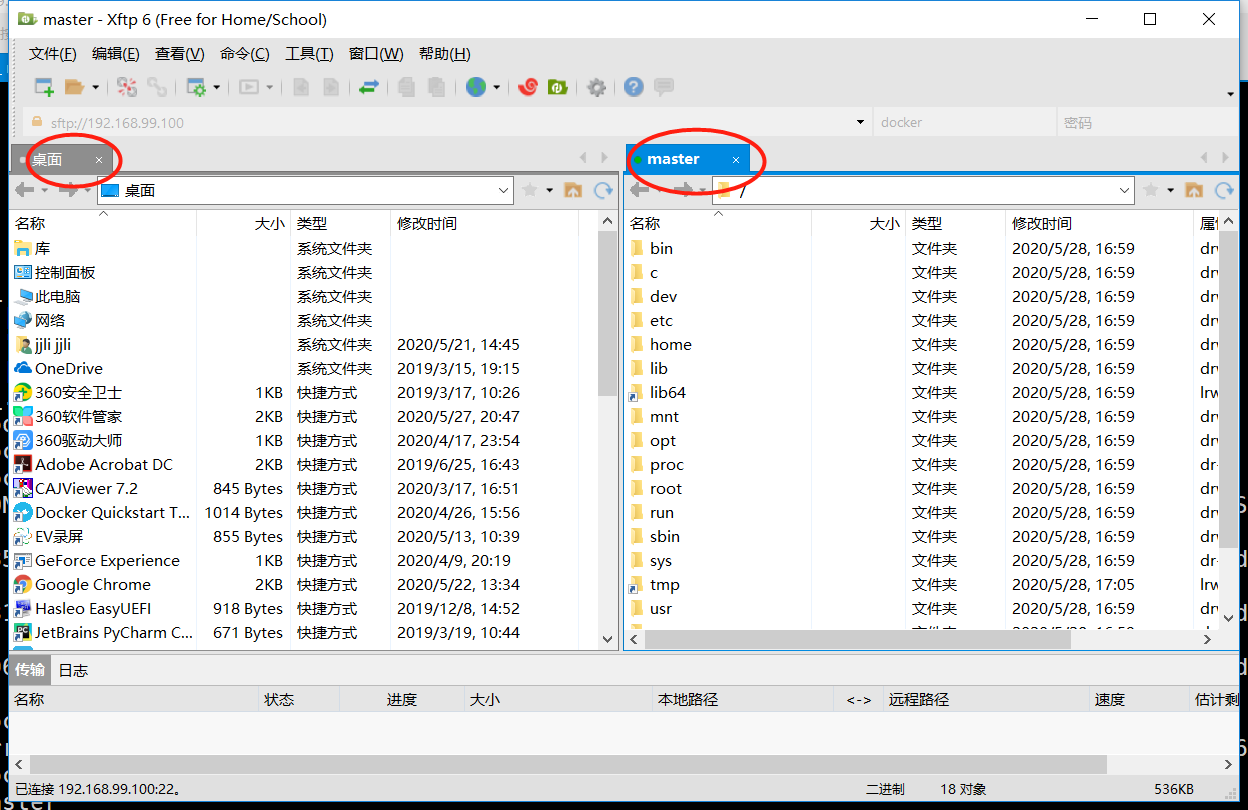Click the settings gear in the toolbar
The image size is (1248, 810).
pyautogui.click(x=597, y=87)
